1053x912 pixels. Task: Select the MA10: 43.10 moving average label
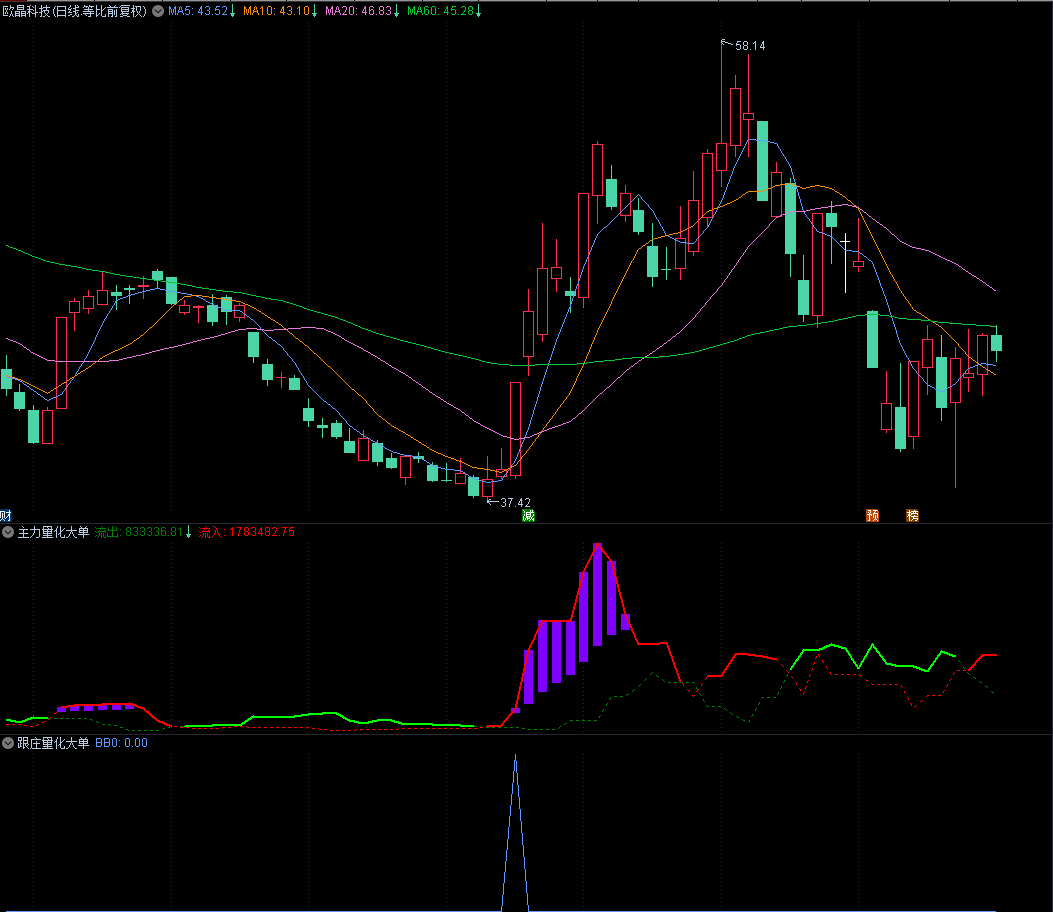point(277,11)
